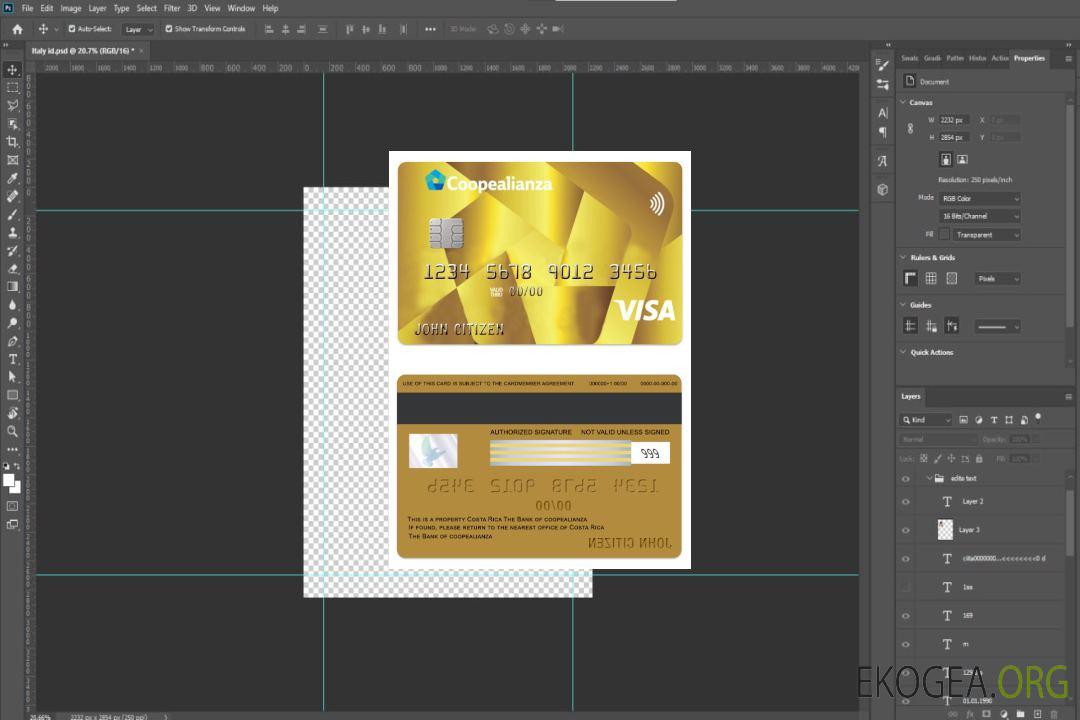Open the layer filter Kind dropdown
Viewport: 1080px width, 720px height.
(926, 420)
